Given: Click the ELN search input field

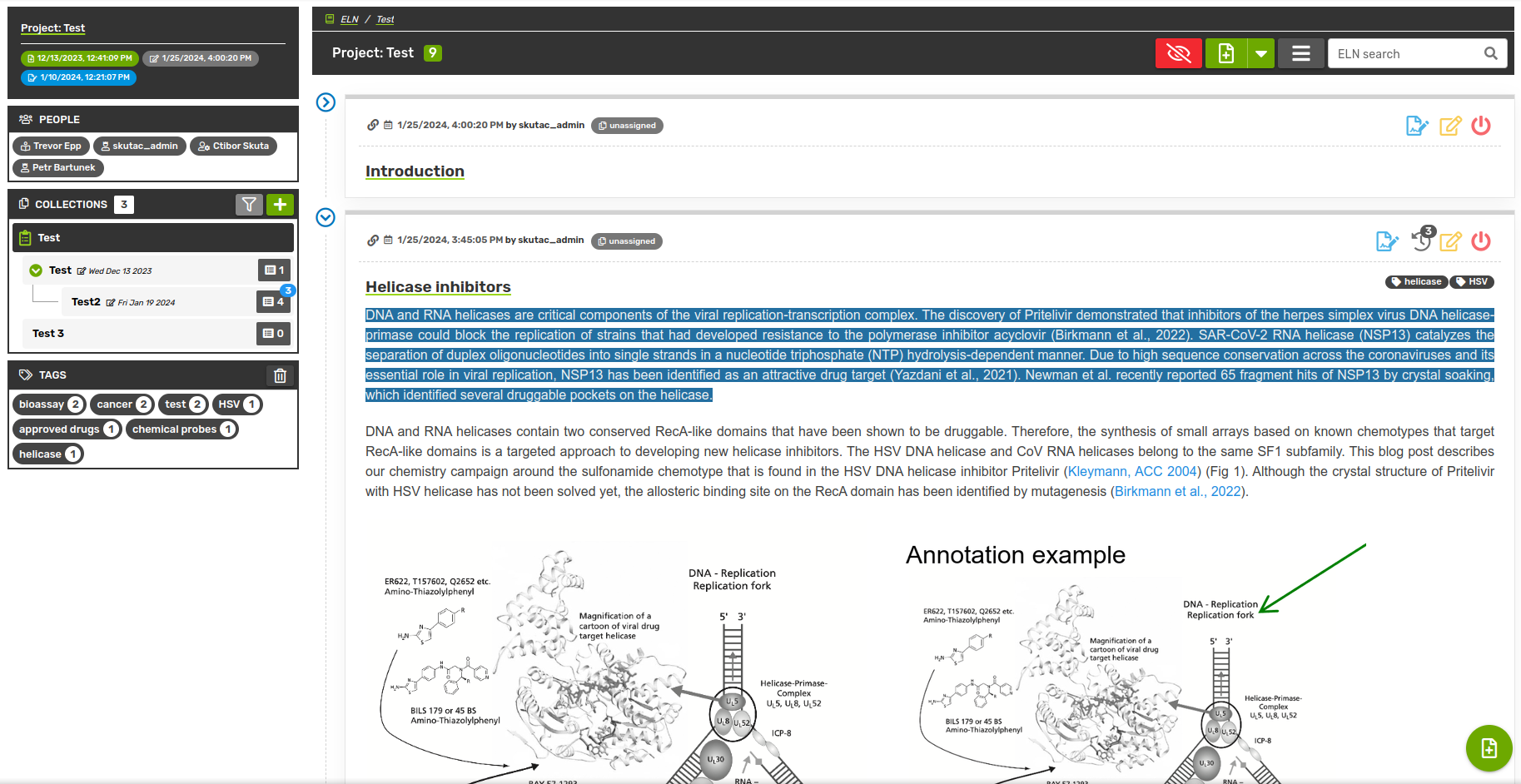Looking at the screenshot, I should click(x=1407, y=54).
